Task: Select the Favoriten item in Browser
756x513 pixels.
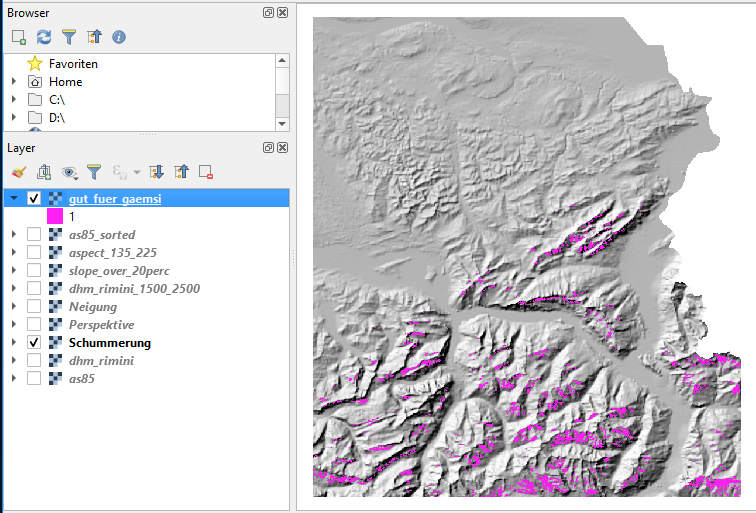Action: coord(73,64)
